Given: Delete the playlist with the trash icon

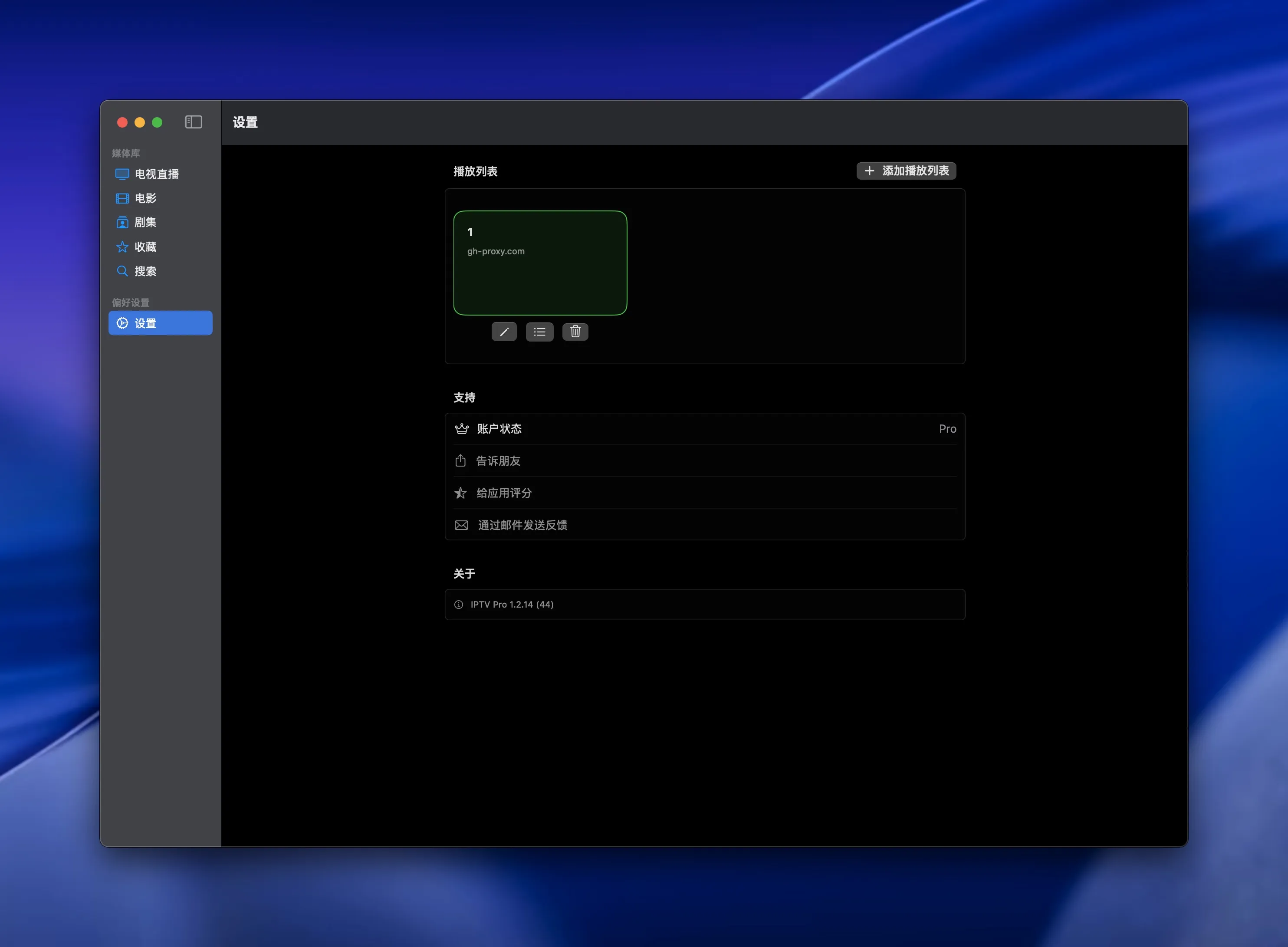Looking at the screenshot, I should tap(575, 332).
